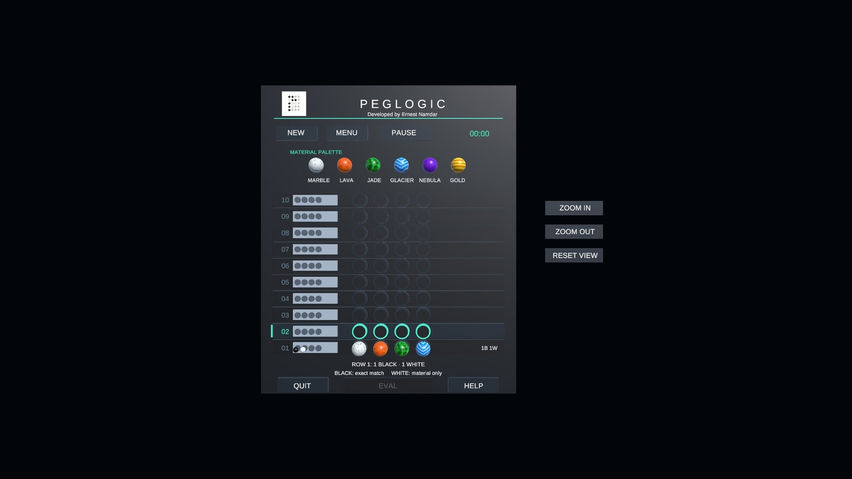Click row 10 feedback peg box
852x479 pixels.
click(315, 200)
